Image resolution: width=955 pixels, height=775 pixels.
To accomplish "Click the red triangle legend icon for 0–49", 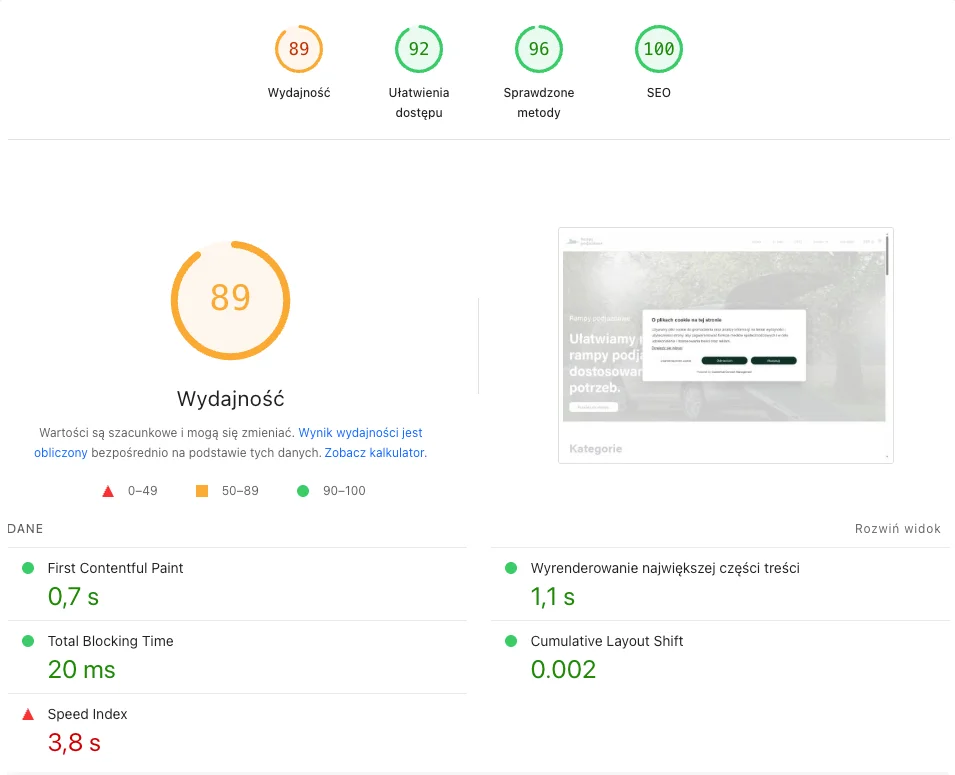I will click(x=108, y=491).
